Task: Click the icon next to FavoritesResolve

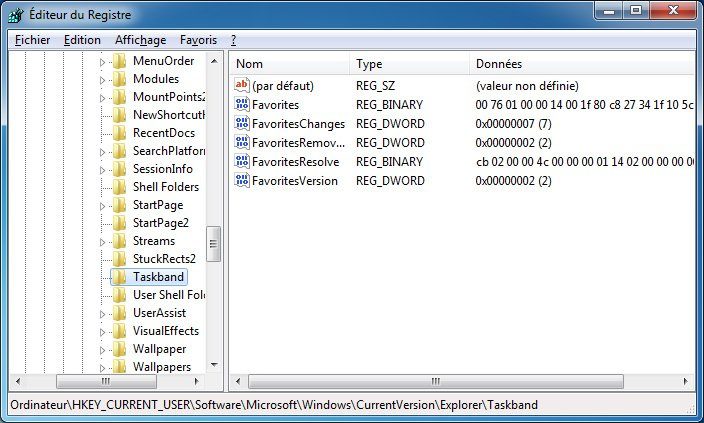Action: 242,161
